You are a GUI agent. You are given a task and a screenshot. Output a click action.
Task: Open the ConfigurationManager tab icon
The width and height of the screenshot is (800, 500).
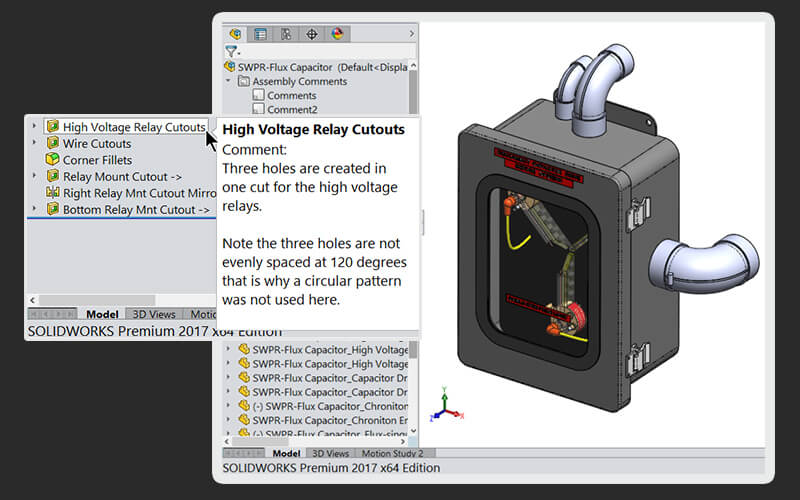pos(286,33)
